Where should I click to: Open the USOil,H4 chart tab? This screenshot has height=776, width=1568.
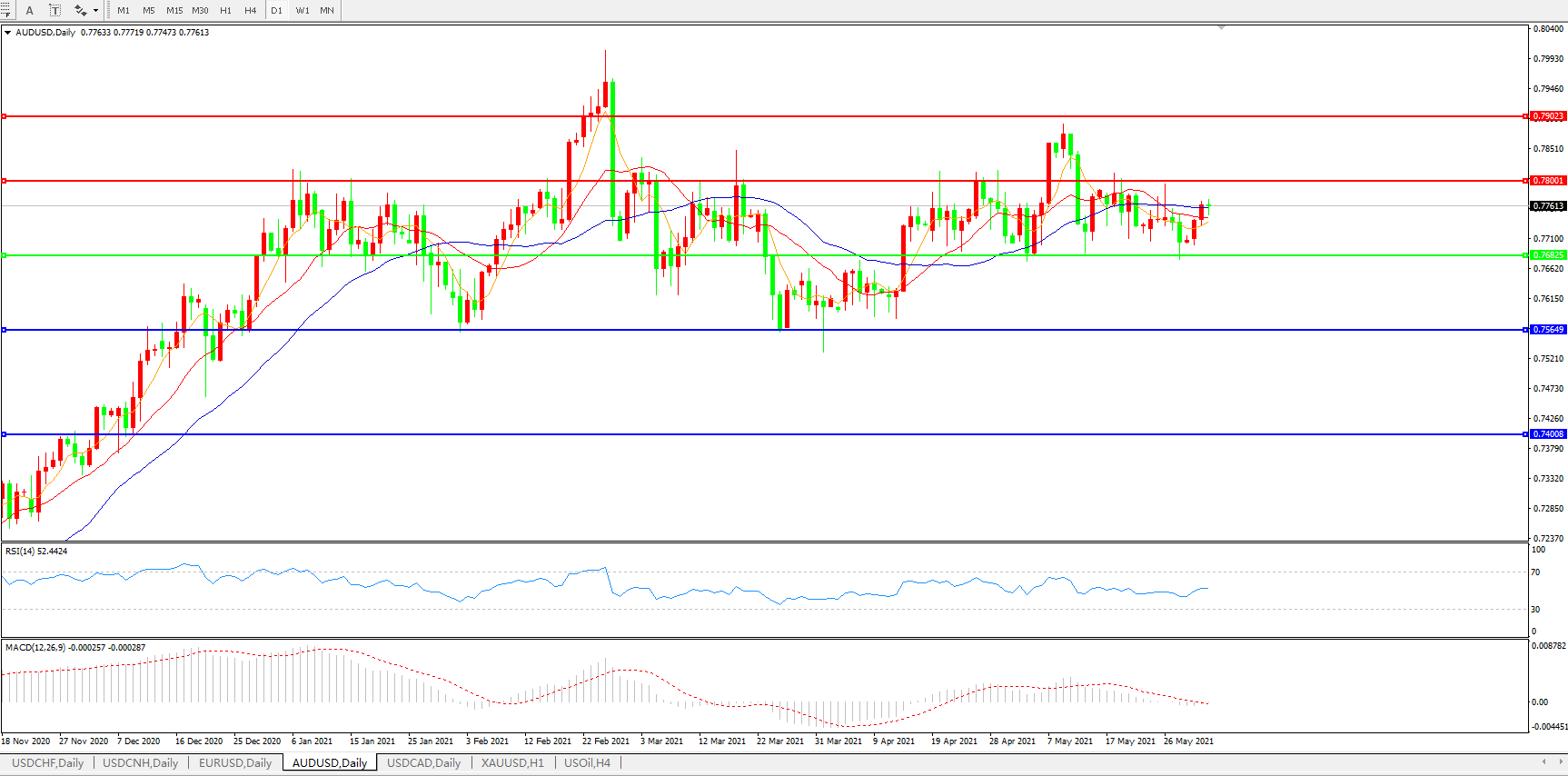(x=587, y=762)
